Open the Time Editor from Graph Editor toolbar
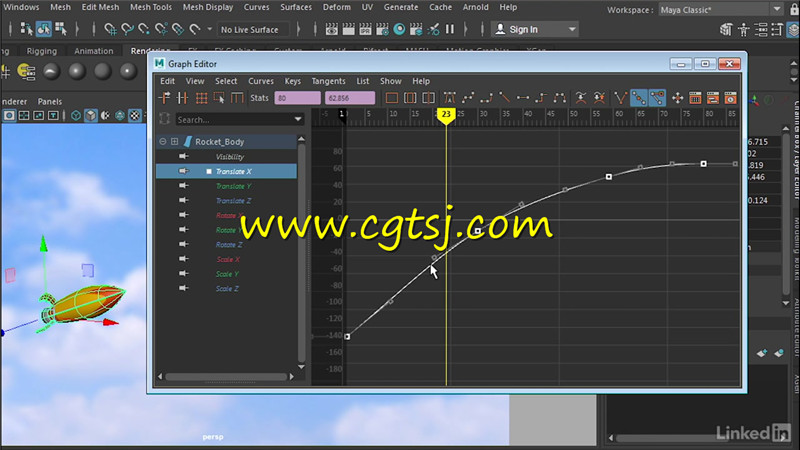This screenshot has width=800, height=450. pyautogui.click(x=731, y=98)
